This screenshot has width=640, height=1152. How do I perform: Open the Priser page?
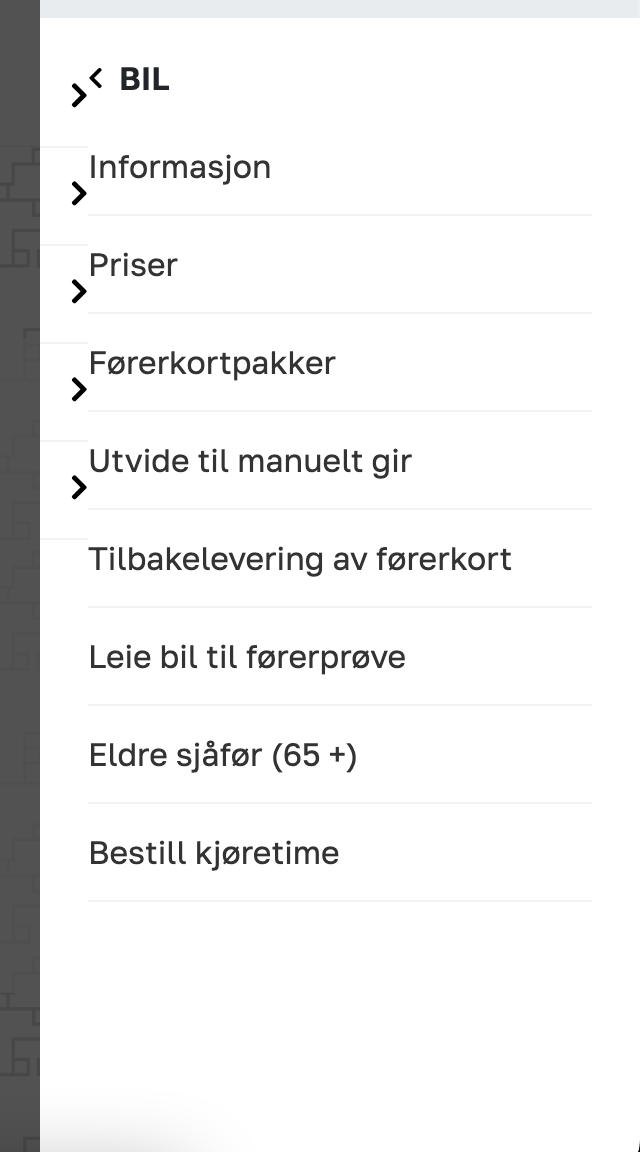pos(133,265)
